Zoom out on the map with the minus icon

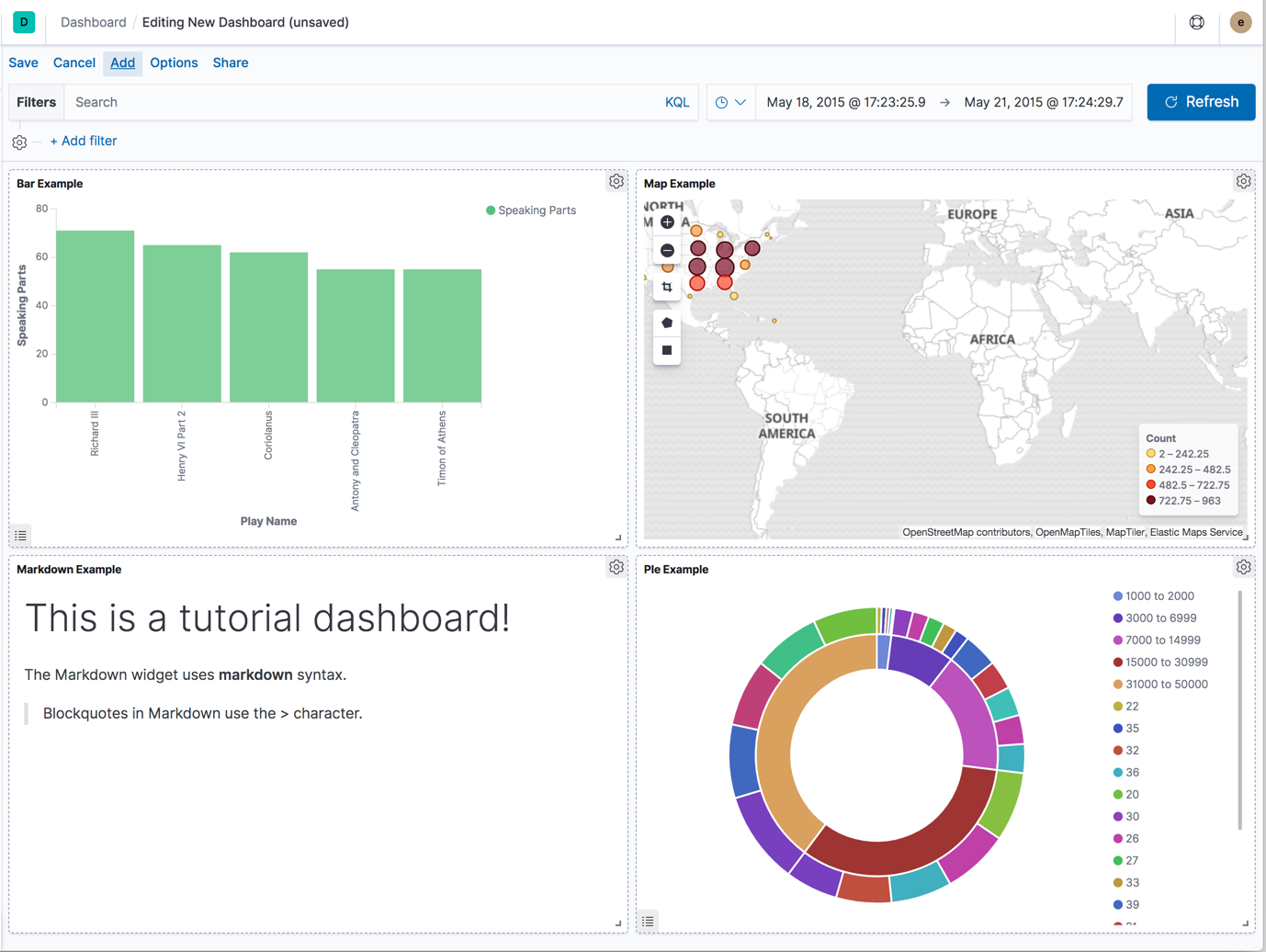point(667,250)
